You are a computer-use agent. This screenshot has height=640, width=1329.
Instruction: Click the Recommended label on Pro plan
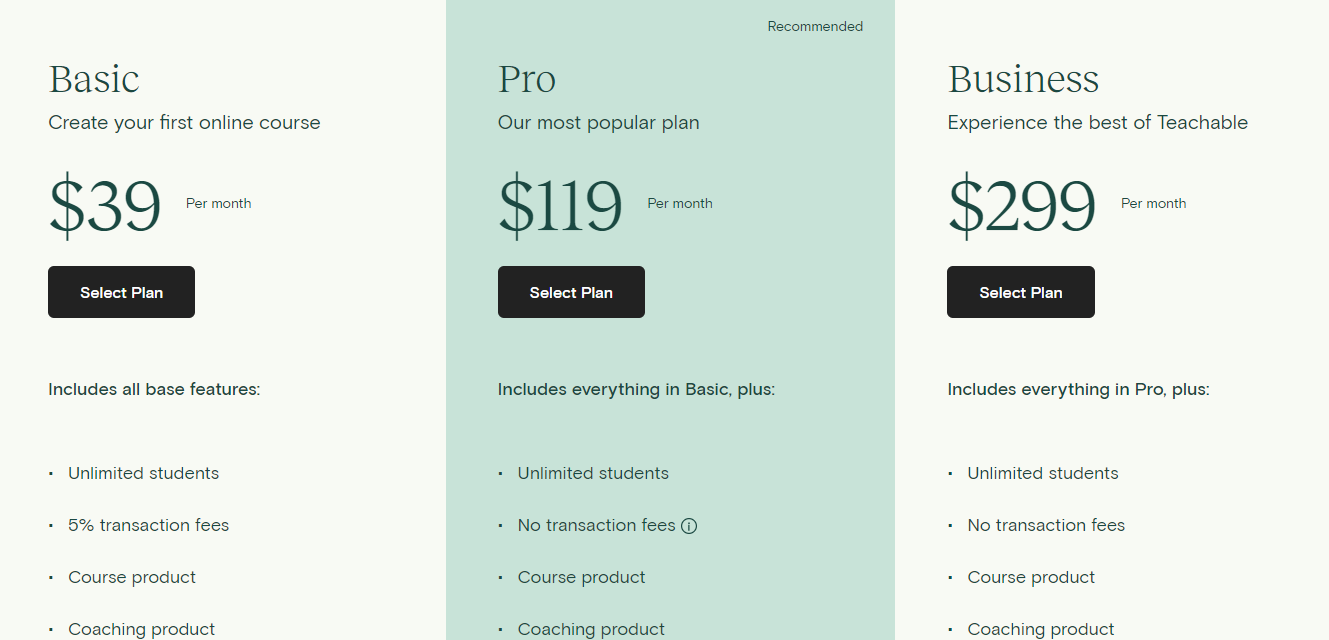(x=815, y=26)
